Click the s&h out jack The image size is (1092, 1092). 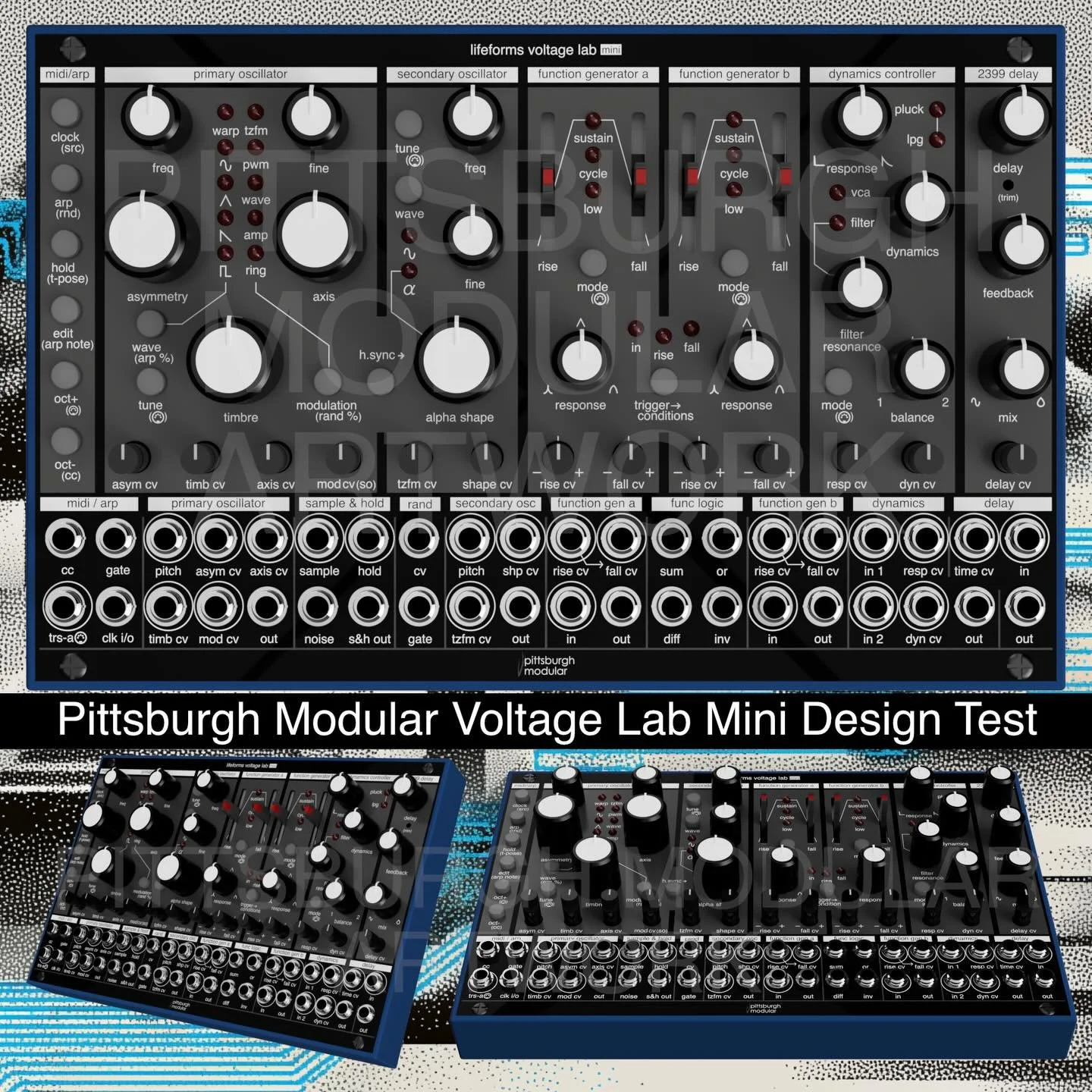click(369, 607)
